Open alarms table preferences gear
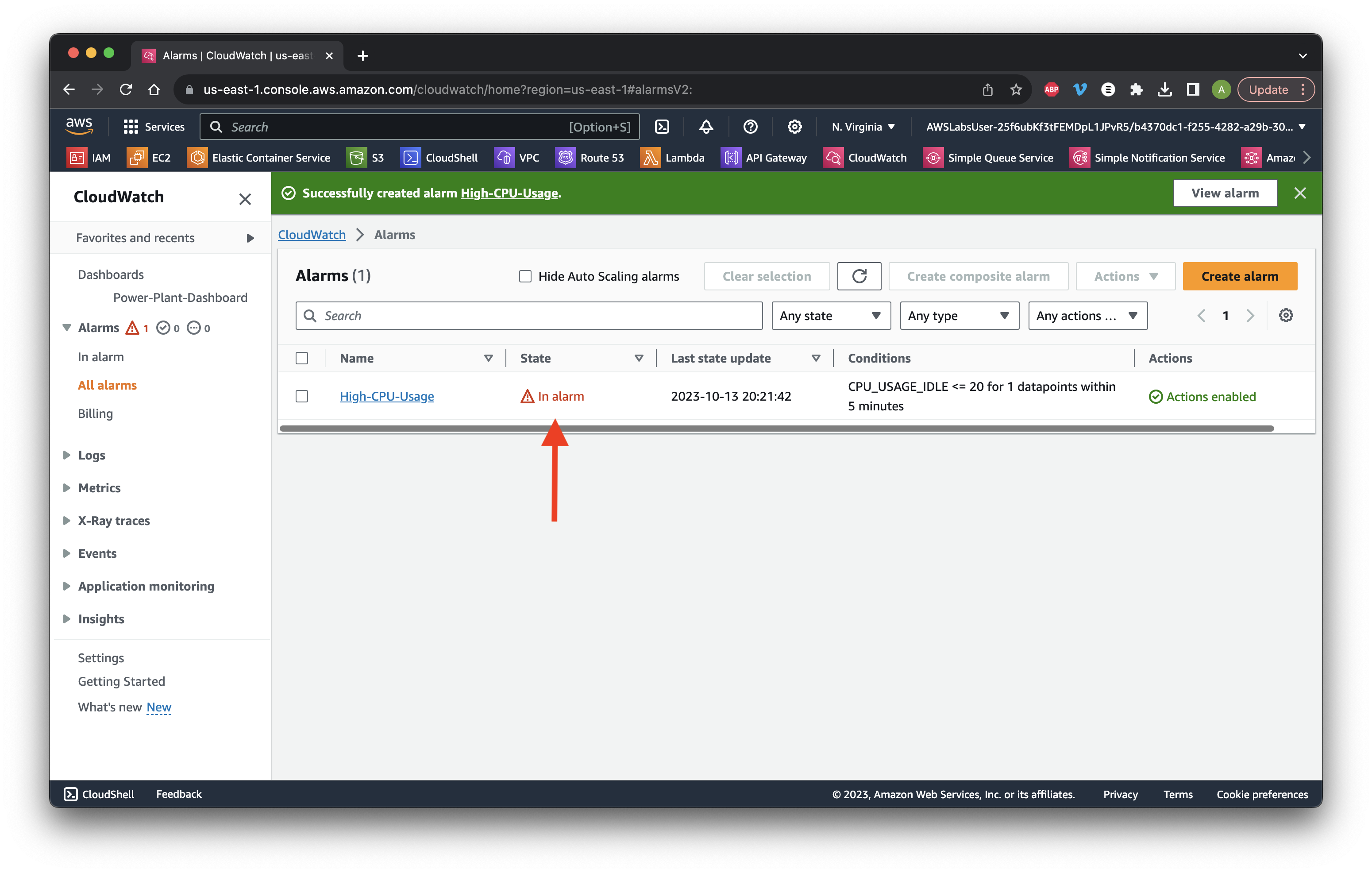 coord(1286,316)
